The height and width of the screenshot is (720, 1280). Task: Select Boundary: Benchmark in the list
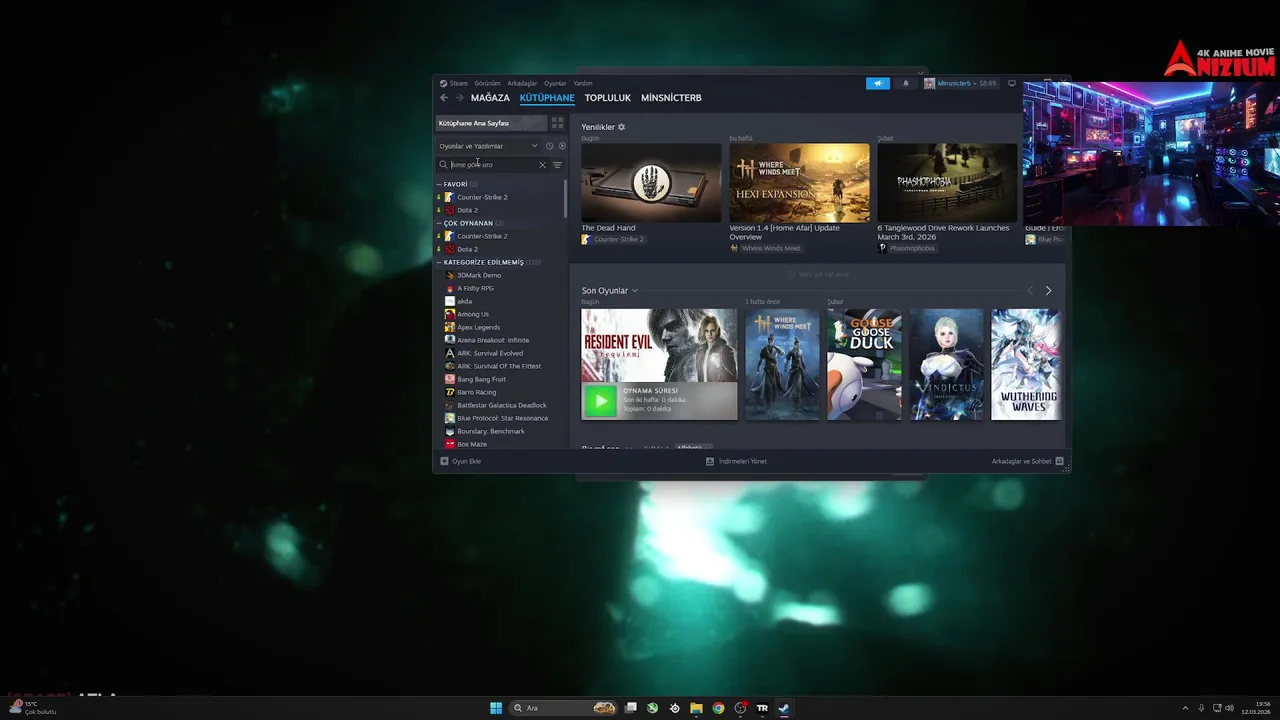tap(490, 431)
